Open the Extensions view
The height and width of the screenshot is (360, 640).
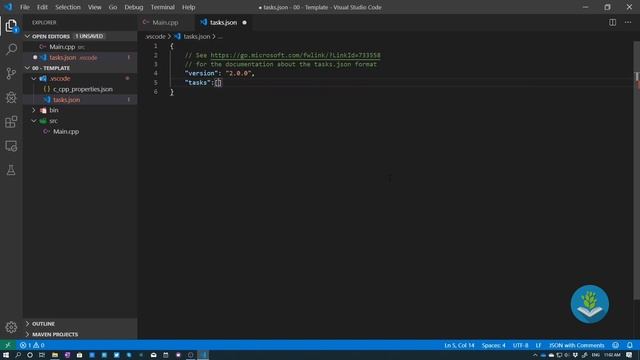(11, 122)
